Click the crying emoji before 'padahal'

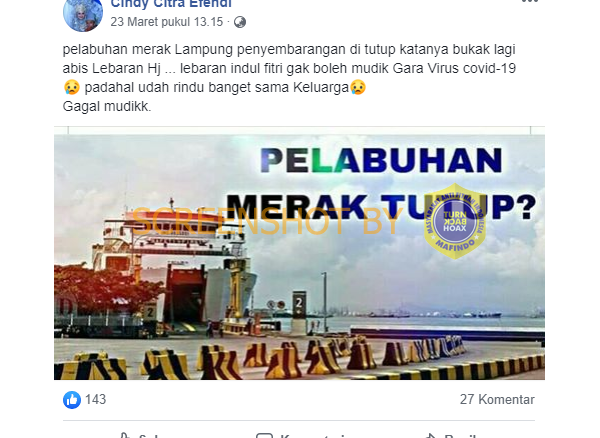[x=72, y=87]
